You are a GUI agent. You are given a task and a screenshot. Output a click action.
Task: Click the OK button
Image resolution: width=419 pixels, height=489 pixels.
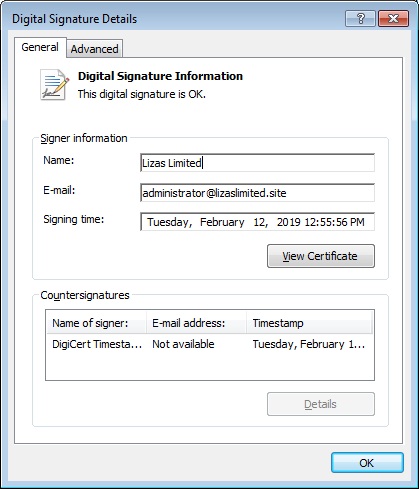(367, 463)
